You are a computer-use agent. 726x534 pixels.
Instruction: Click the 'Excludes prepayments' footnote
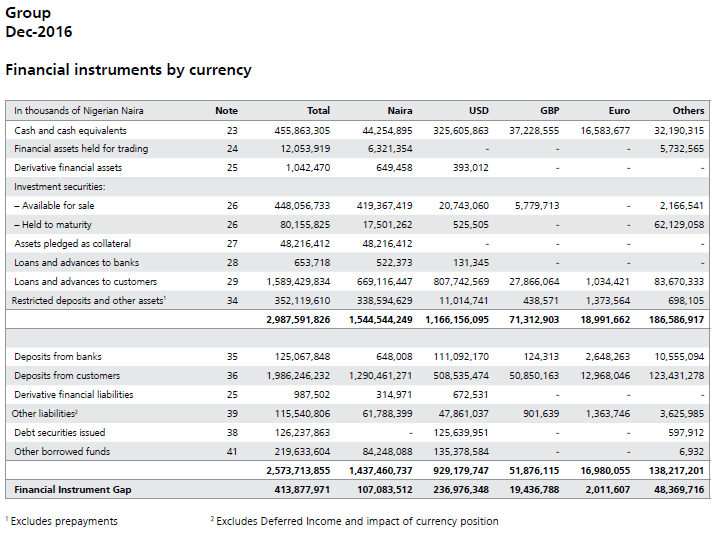coord(62,521)
